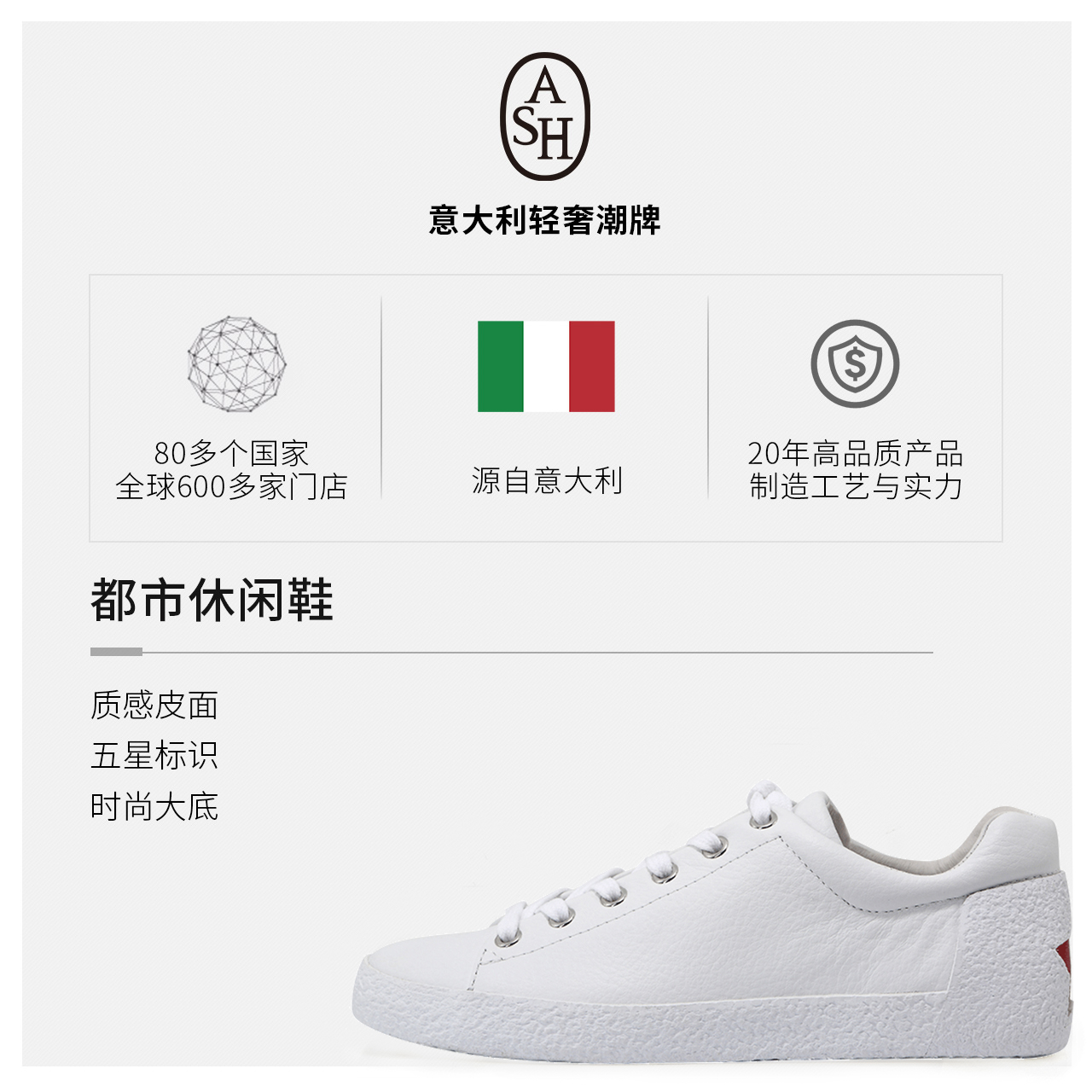Click the red stripe of the Italian flag
Viewport: 1092px width, 1092px height.
[x=592, y=367]
